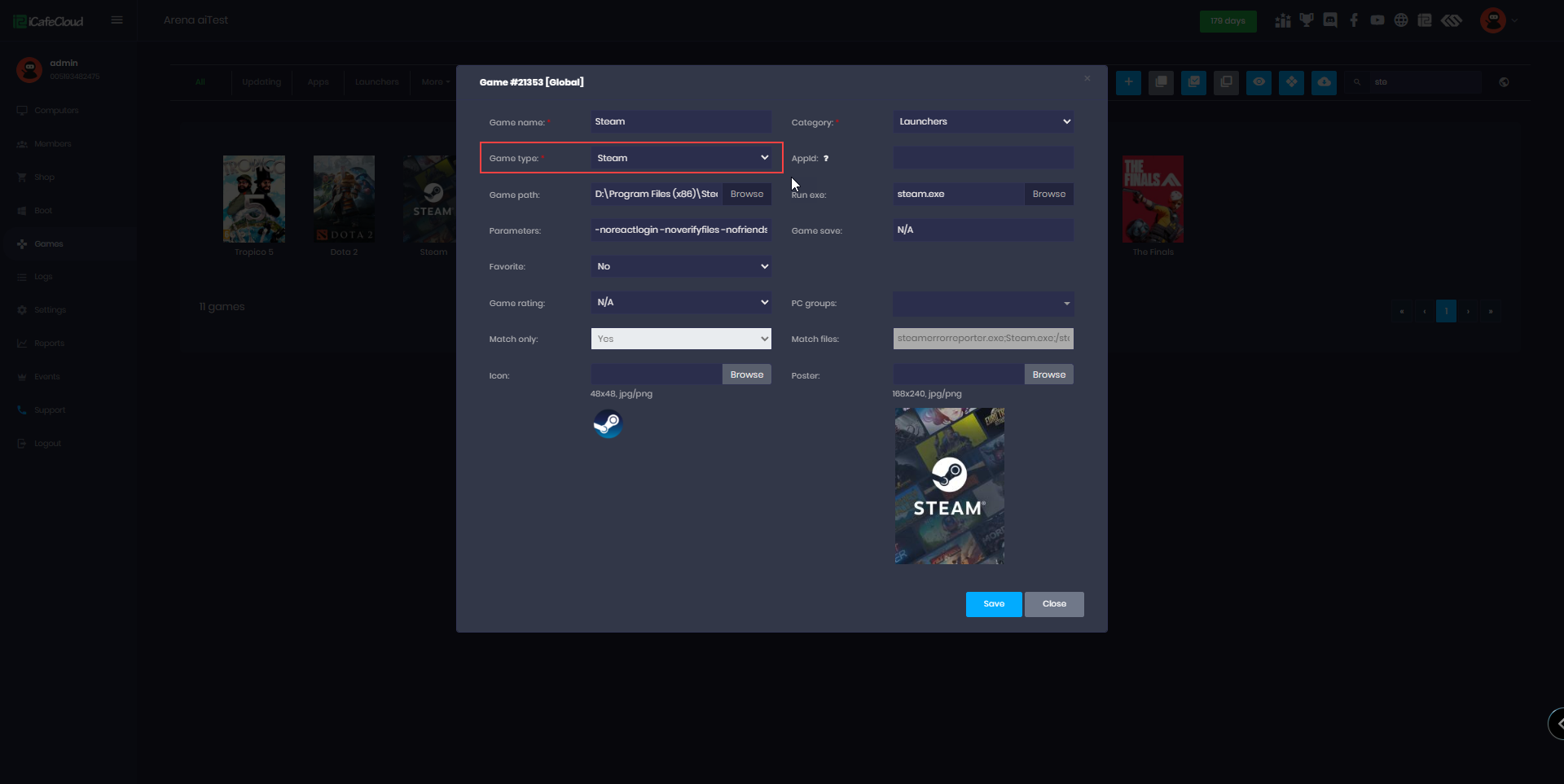Close dialog with the X icon
This screenshot has height=784, width=1564.
1087,78
